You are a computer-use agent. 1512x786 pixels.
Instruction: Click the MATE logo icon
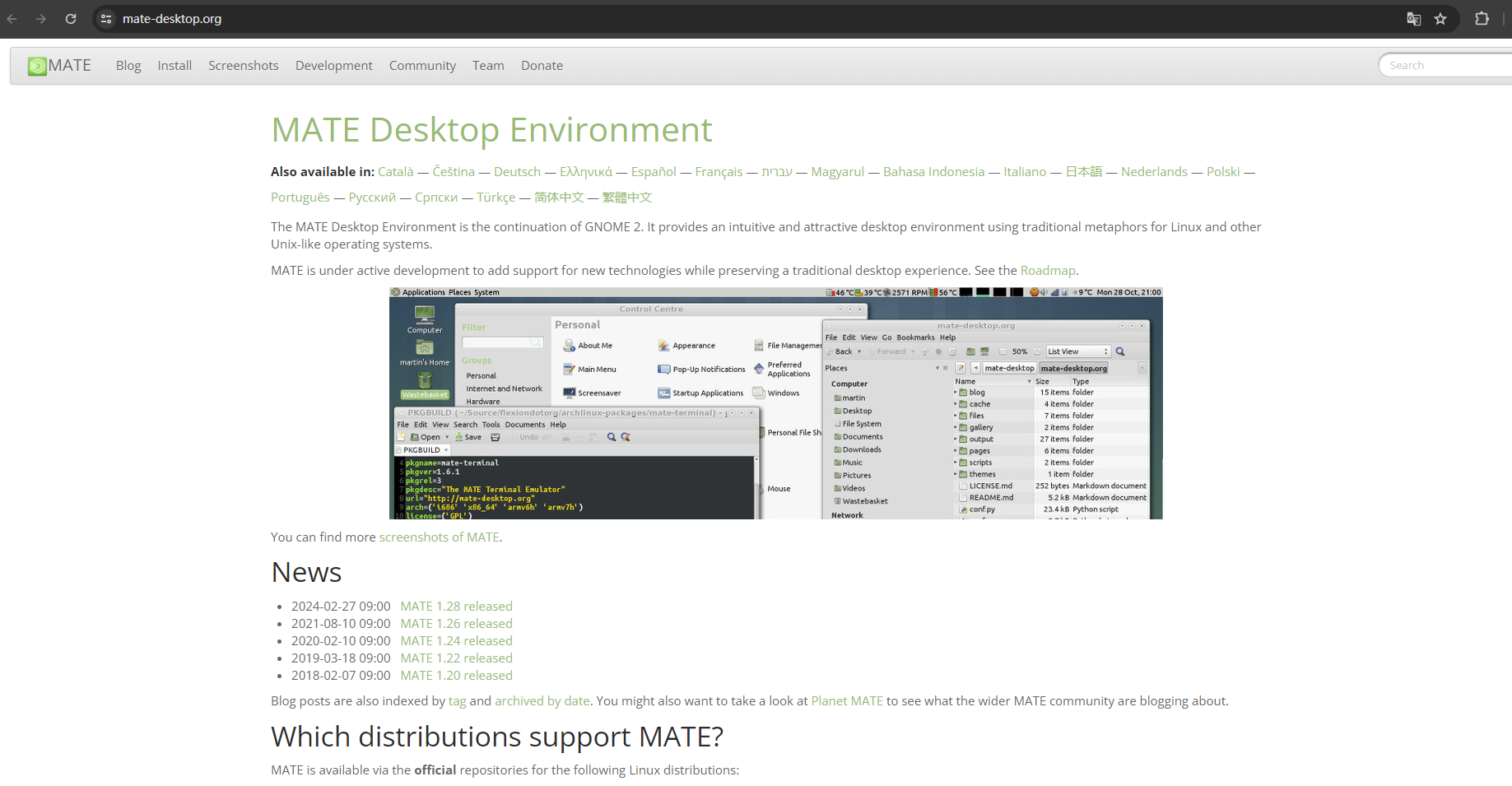[37, 66]
